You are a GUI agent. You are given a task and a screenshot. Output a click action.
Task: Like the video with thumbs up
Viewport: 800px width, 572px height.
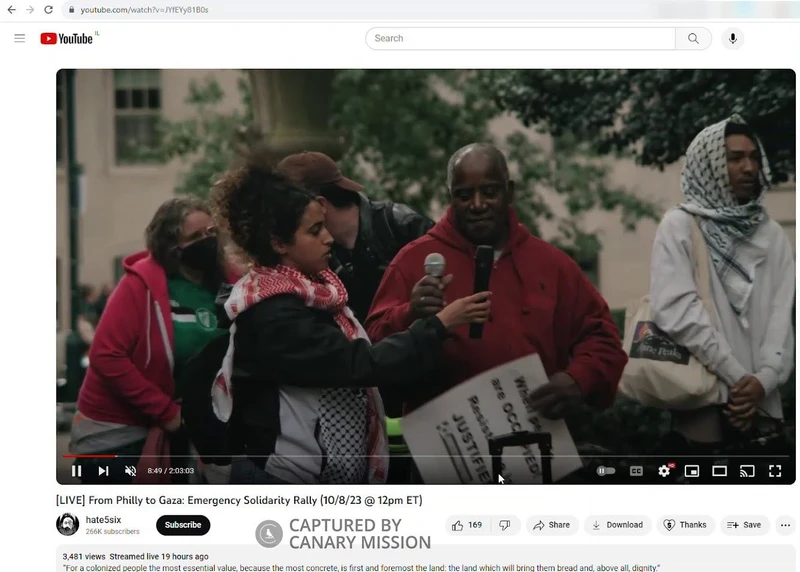(466, 525)
